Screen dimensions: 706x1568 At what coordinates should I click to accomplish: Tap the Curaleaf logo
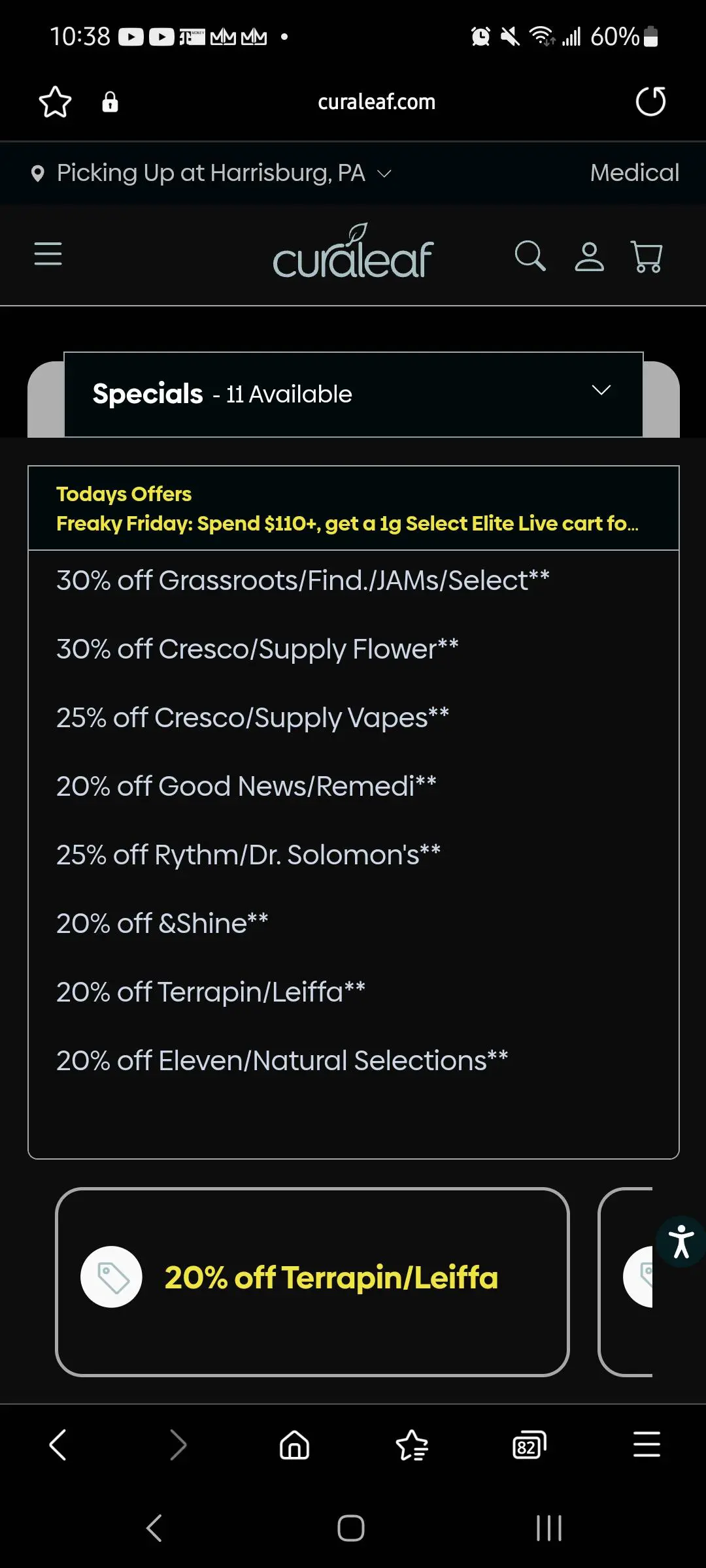coord(353,252)
